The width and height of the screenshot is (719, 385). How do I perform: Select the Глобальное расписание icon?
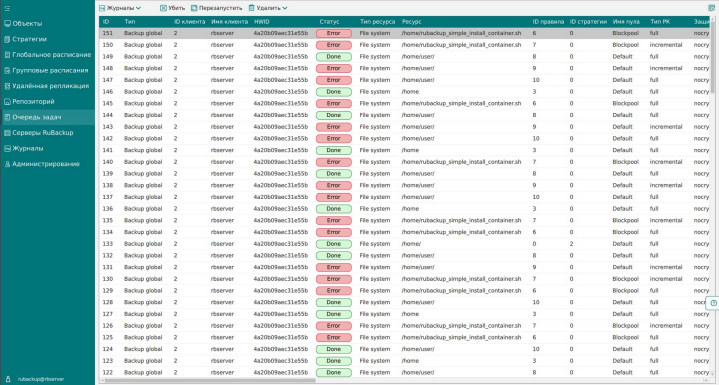[x=7, y=55]
